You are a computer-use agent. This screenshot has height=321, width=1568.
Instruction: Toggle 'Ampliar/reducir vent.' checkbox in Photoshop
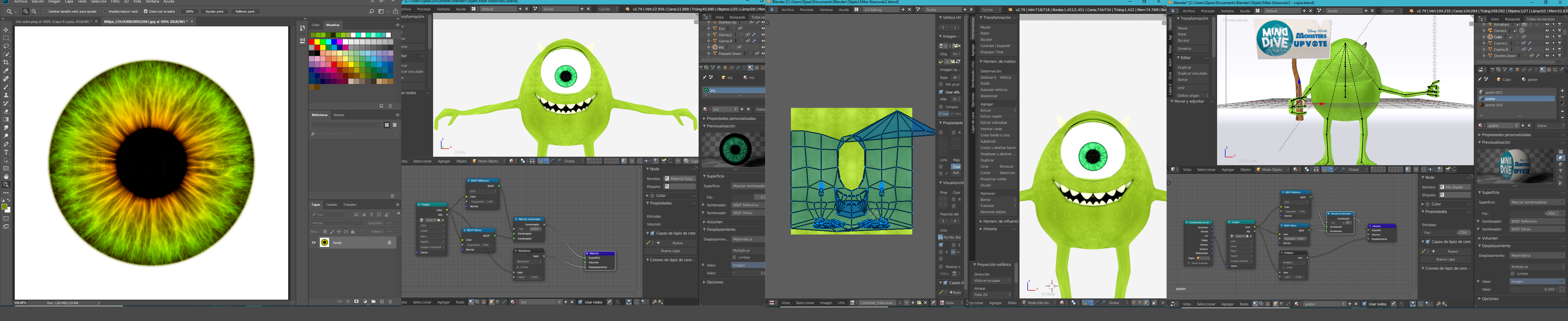tap(105, 12)
